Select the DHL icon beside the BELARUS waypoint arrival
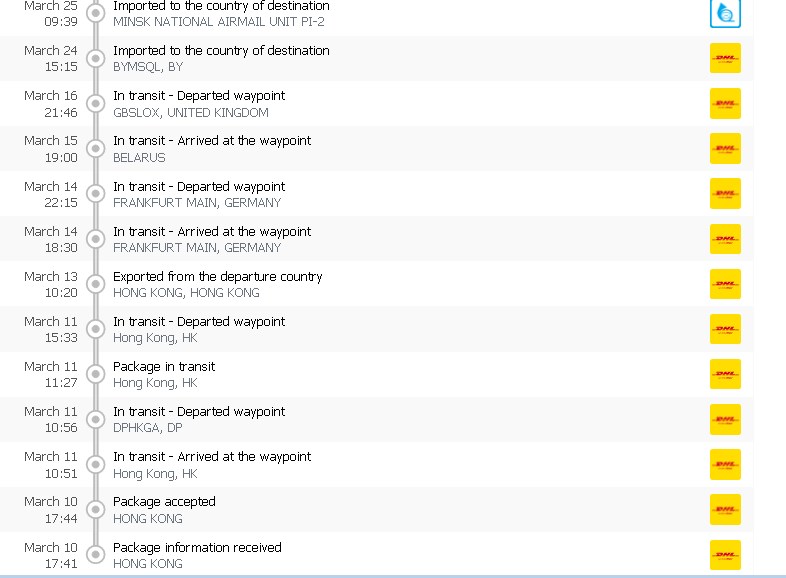 (725, 149)
